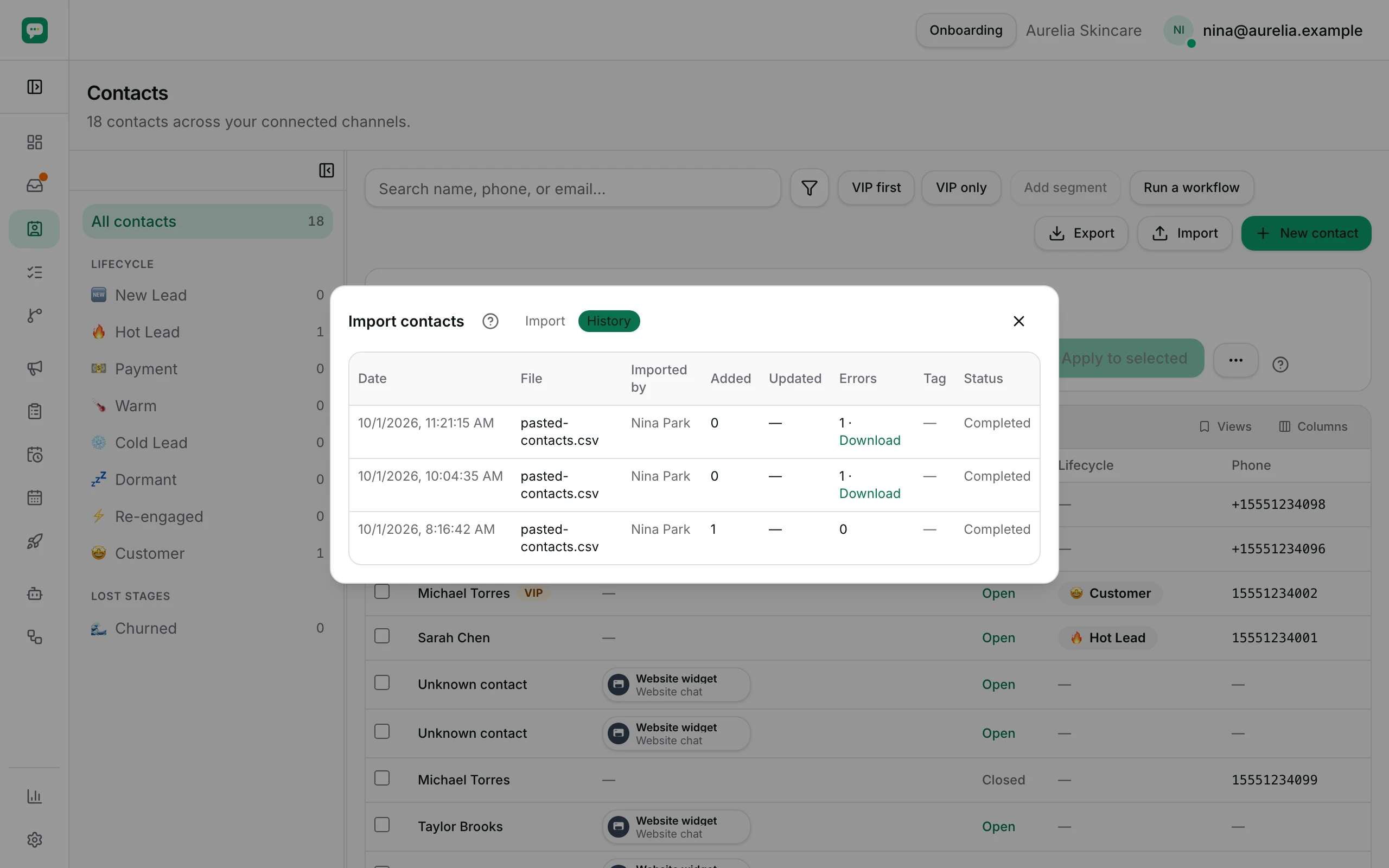Open the workflow branch icon in sidebar
The width and height of the screenshot is (1389, 868).
(34, 315)
